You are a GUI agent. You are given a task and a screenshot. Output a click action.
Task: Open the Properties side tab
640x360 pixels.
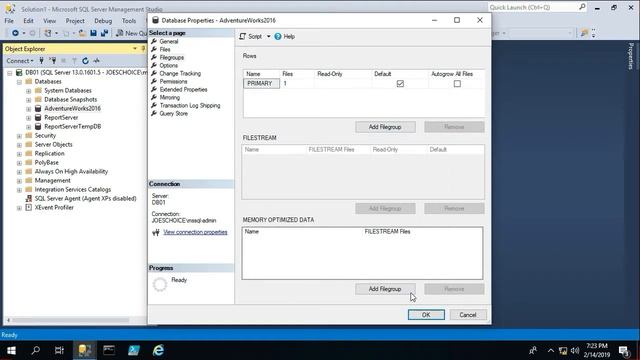pyautogui.click(x=631, y=56)
